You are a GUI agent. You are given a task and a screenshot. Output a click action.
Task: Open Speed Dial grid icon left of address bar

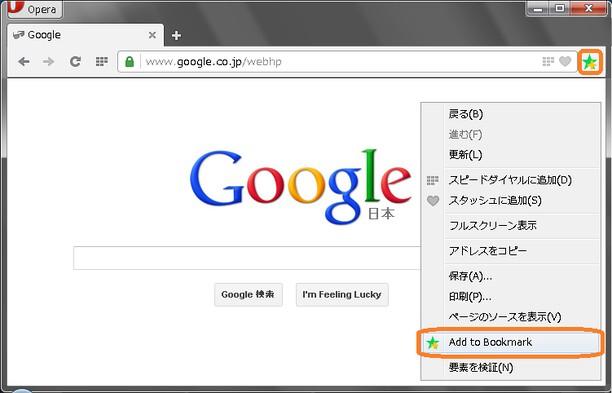click(x=102, y=61)
